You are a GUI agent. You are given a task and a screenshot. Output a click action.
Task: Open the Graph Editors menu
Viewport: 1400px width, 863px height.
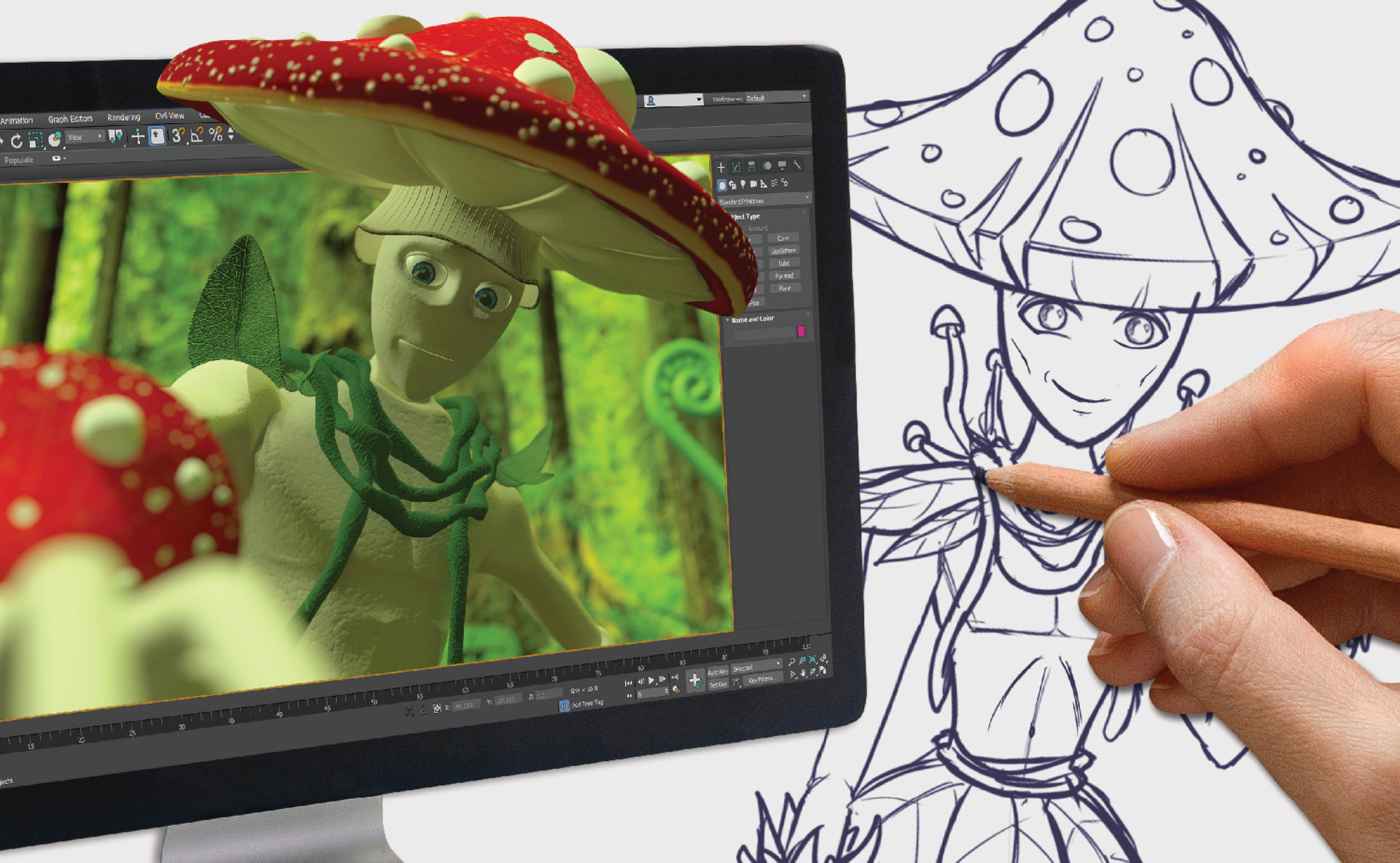(71, 119)
